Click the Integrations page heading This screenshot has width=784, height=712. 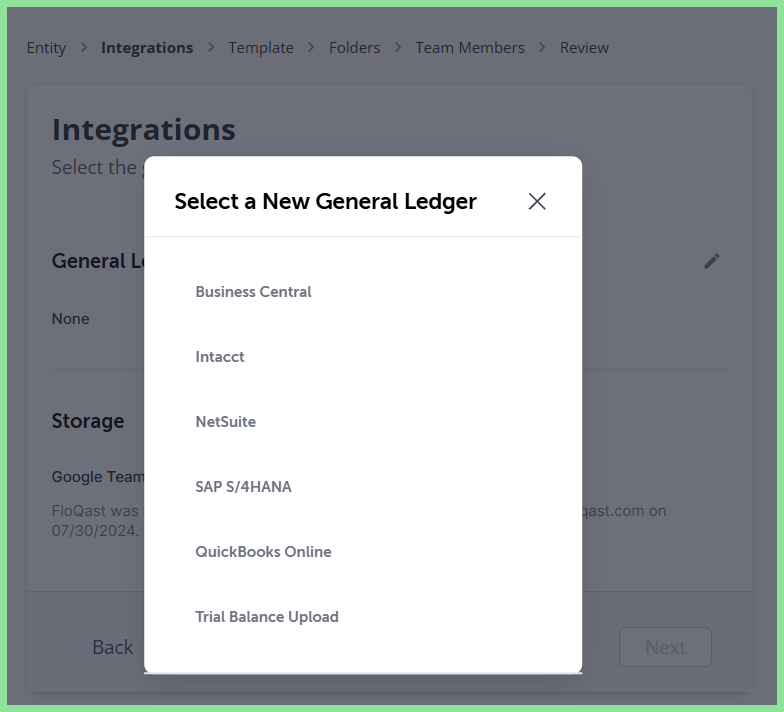click(144, 130)
